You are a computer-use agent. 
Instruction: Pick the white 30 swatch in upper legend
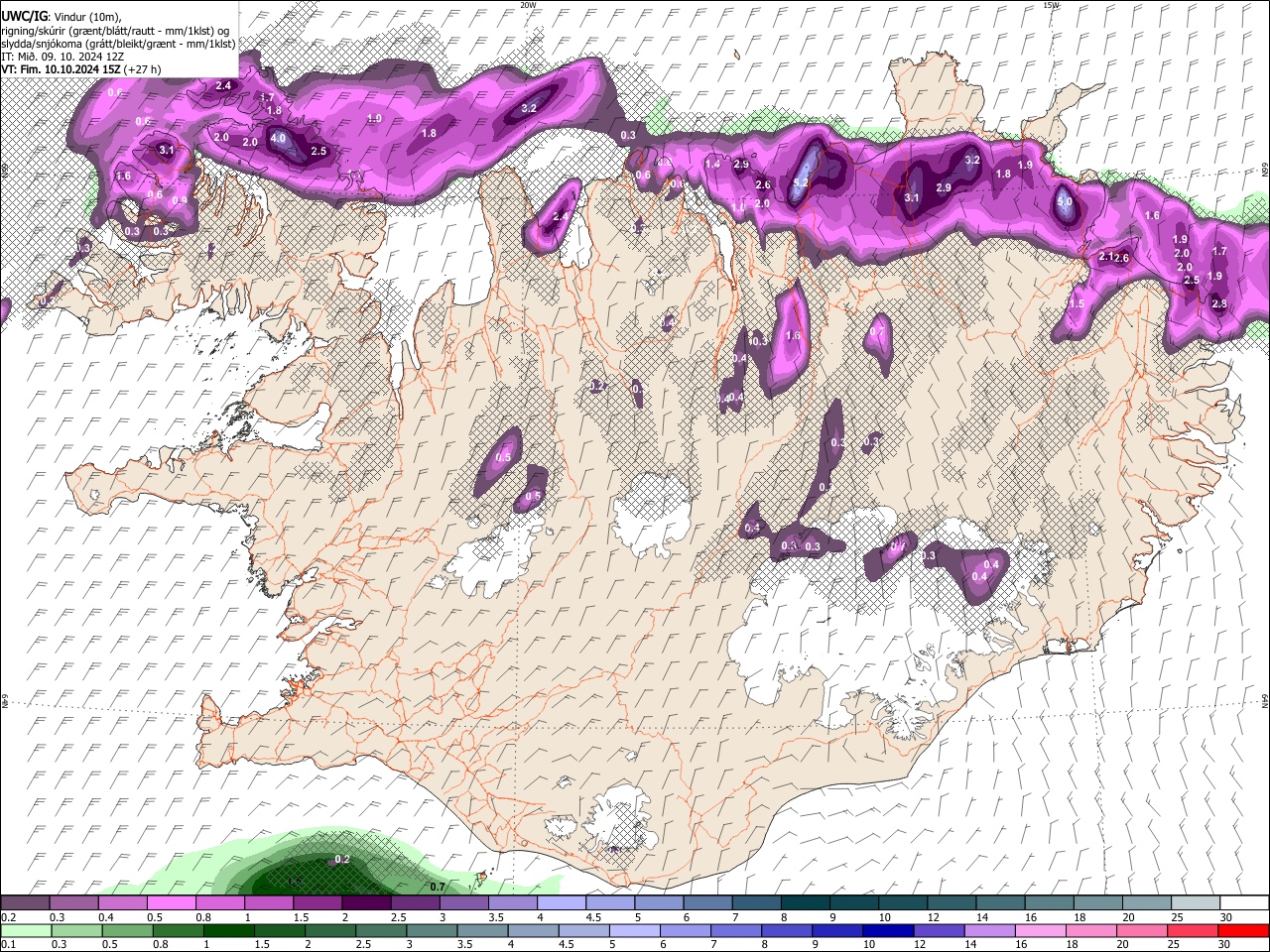coord(1244,902)
